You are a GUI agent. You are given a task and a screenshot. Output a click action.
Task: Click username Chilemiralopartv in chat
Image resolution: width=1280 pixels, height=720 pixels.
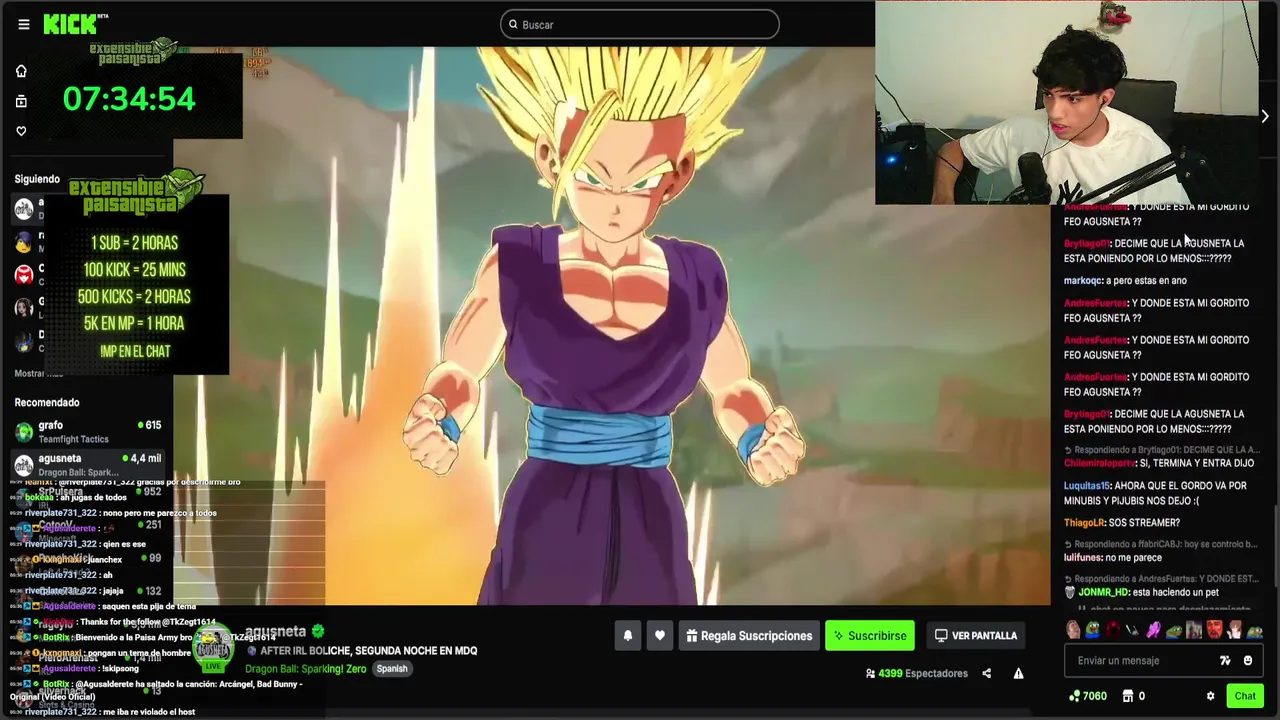pos(1100,464)
